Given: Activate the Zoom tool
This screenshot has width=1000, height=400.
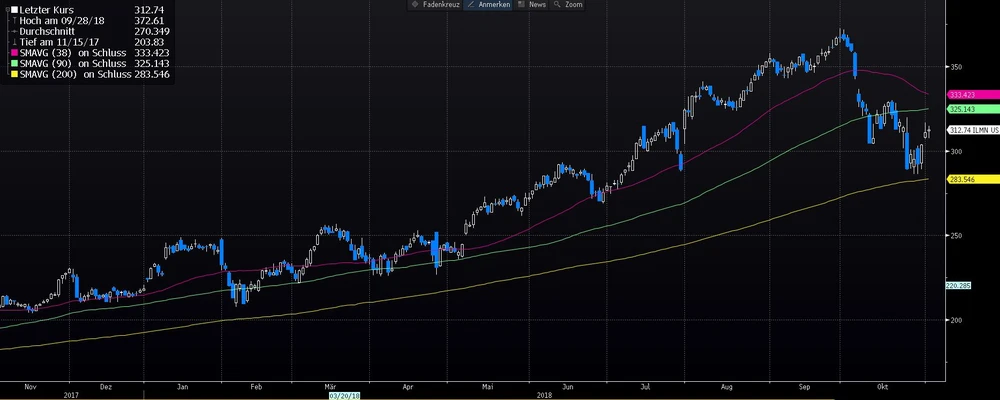Looking at the screenshot, I should pyautogui.click(x=573, y=5).
